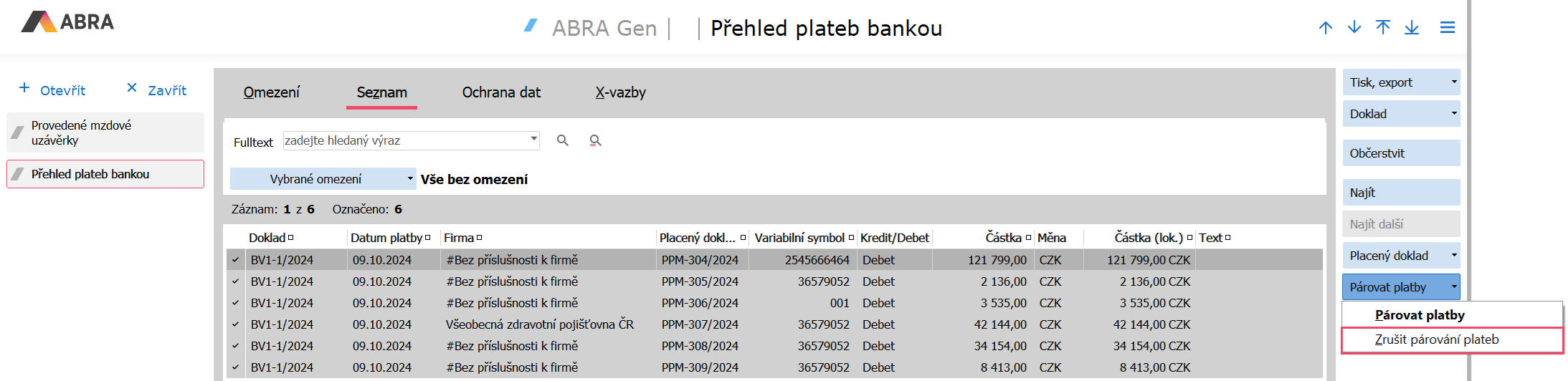This screenshot has width=1568, height=381.
Task: Toggle checkmark for PPM-309/2024 row
Action: [x=236, y=367]
